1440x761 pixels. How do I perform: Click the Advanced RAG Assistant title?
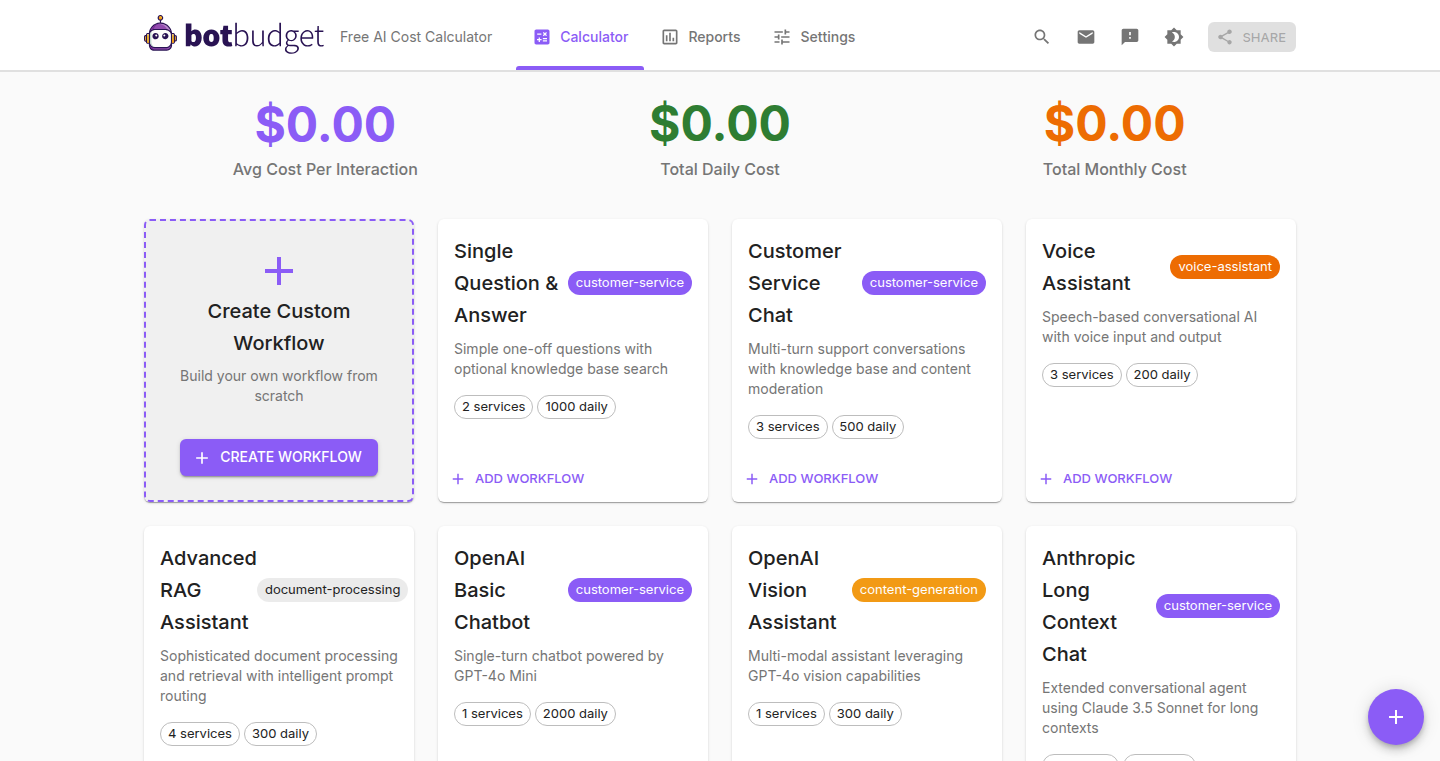point(208,590)
